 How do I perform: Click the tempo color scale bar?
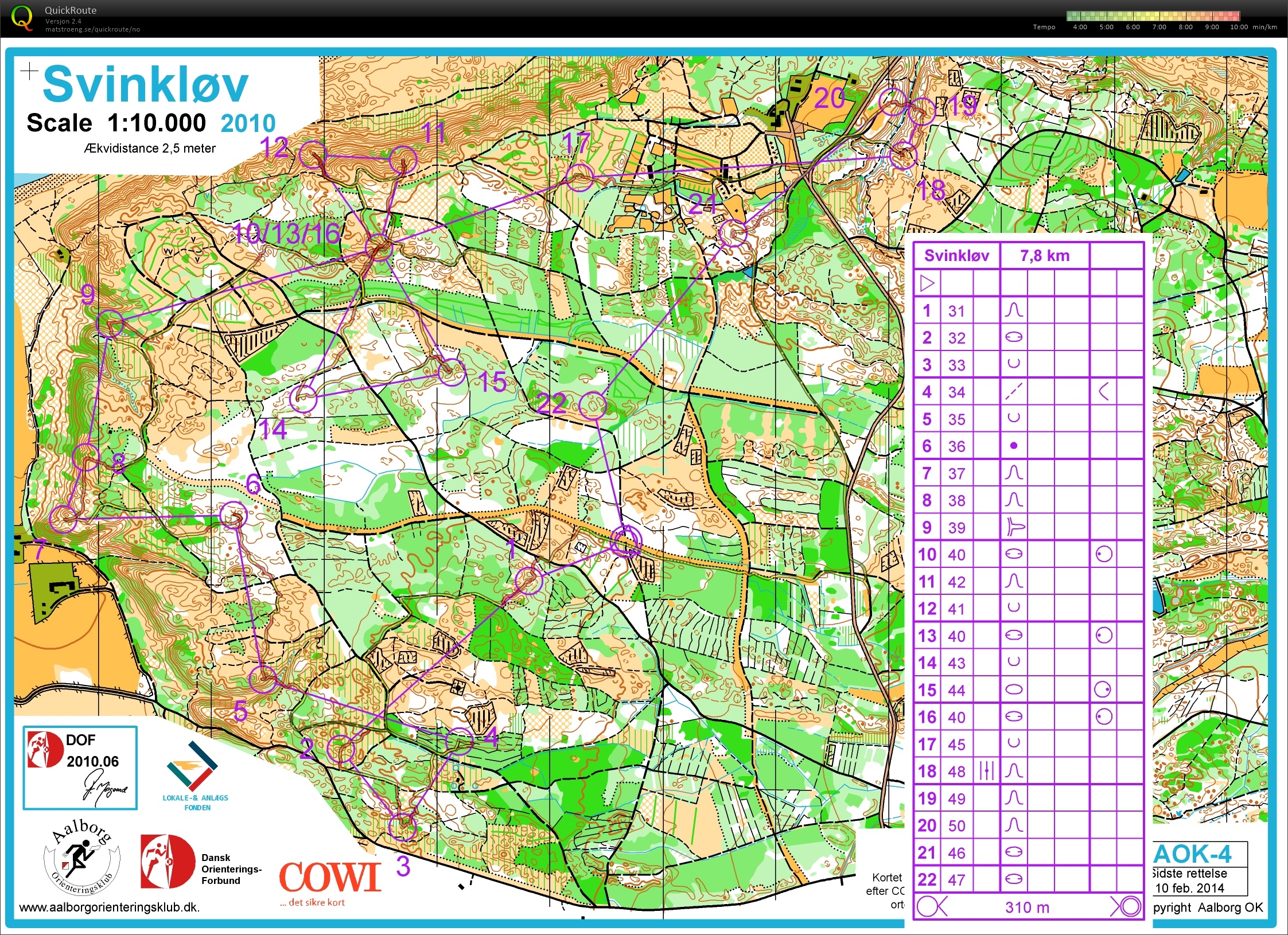point(1153,16)
